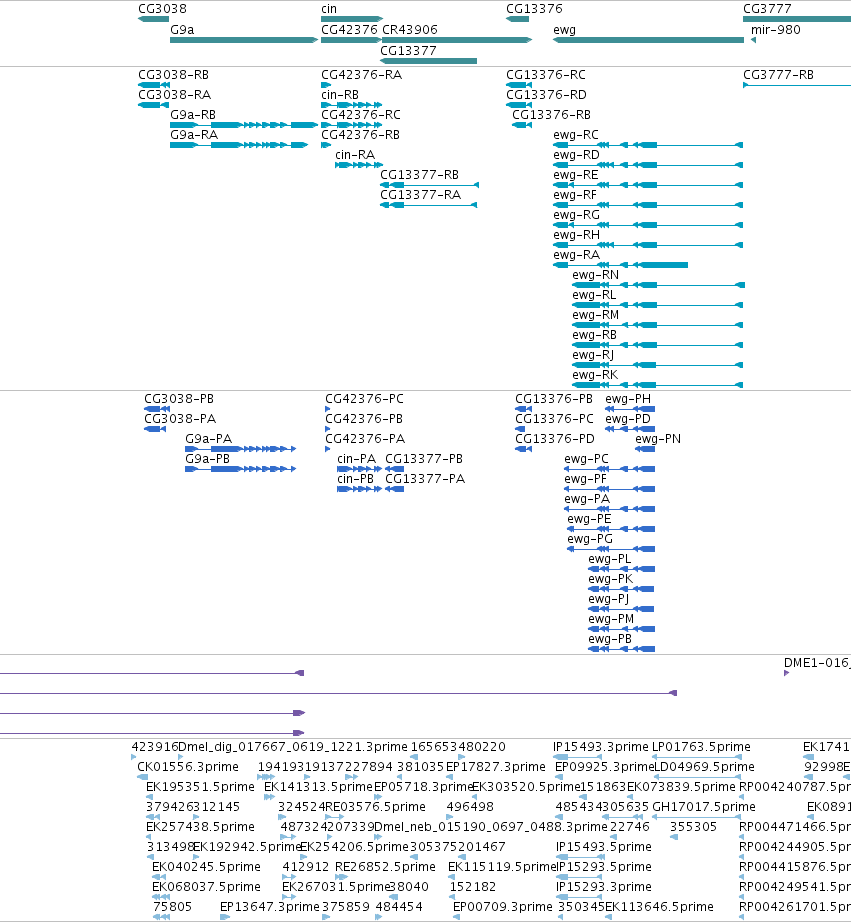Click EST GH17017.5prime
Viewport: 851px width, 922px height.
(x=704, y=807)
